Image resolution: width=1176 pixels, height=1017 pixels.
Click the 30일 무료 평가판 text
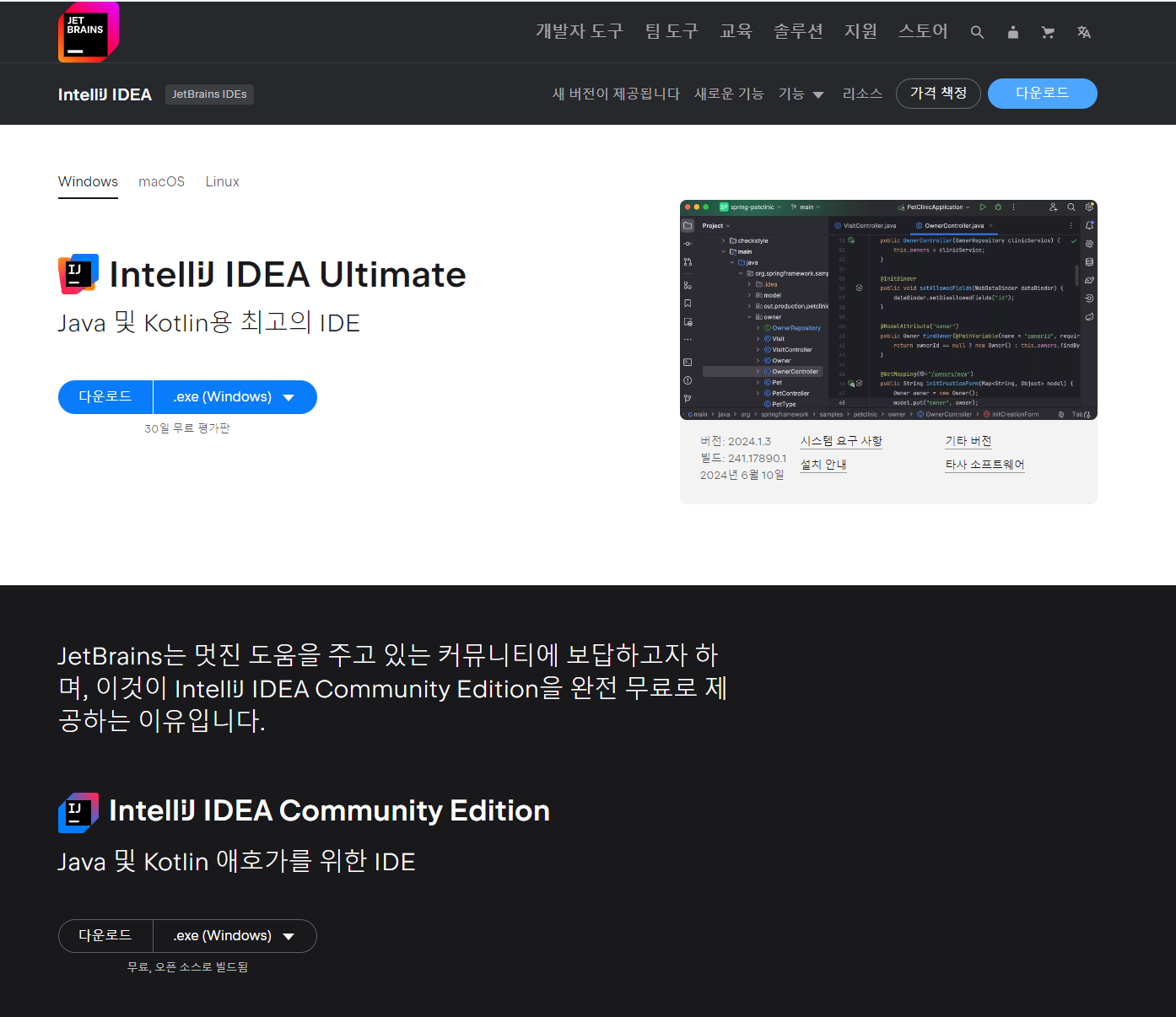click(187, 428)
